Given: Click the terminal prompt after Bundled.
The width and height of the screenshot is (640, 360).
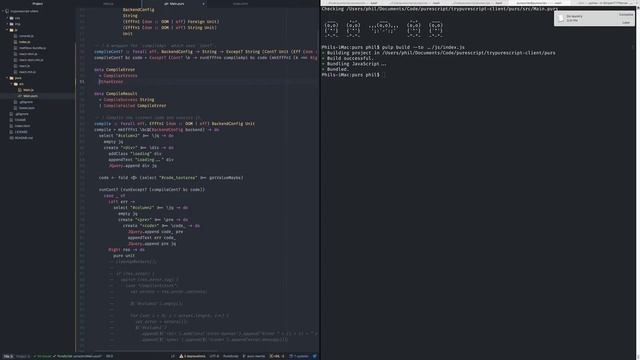Looking at the screenshot, I should pos(351,75).
